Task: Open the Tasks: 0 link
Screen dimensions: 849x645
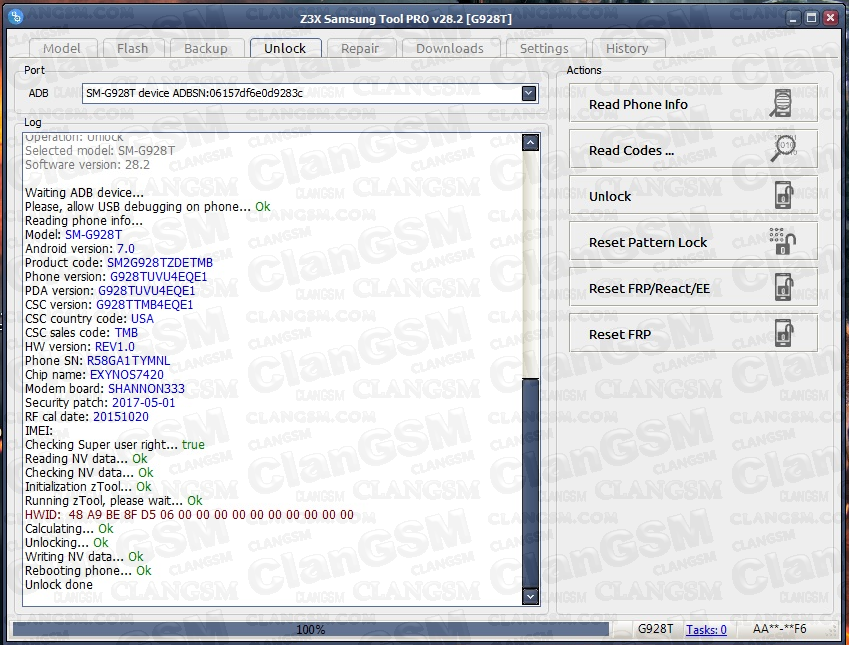Action: point(706,629)
